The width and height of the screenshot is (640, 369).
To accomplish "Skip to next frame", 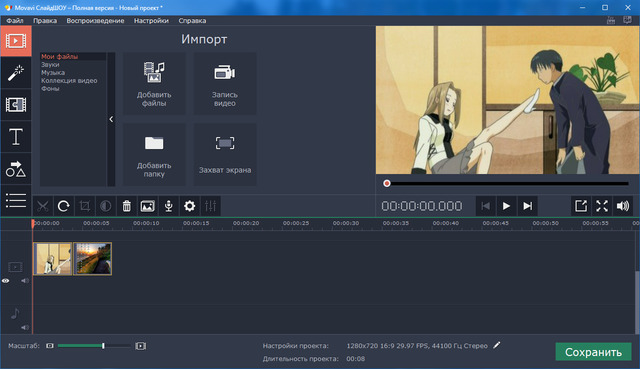I will pyautogui.click(x=527, y=206).
